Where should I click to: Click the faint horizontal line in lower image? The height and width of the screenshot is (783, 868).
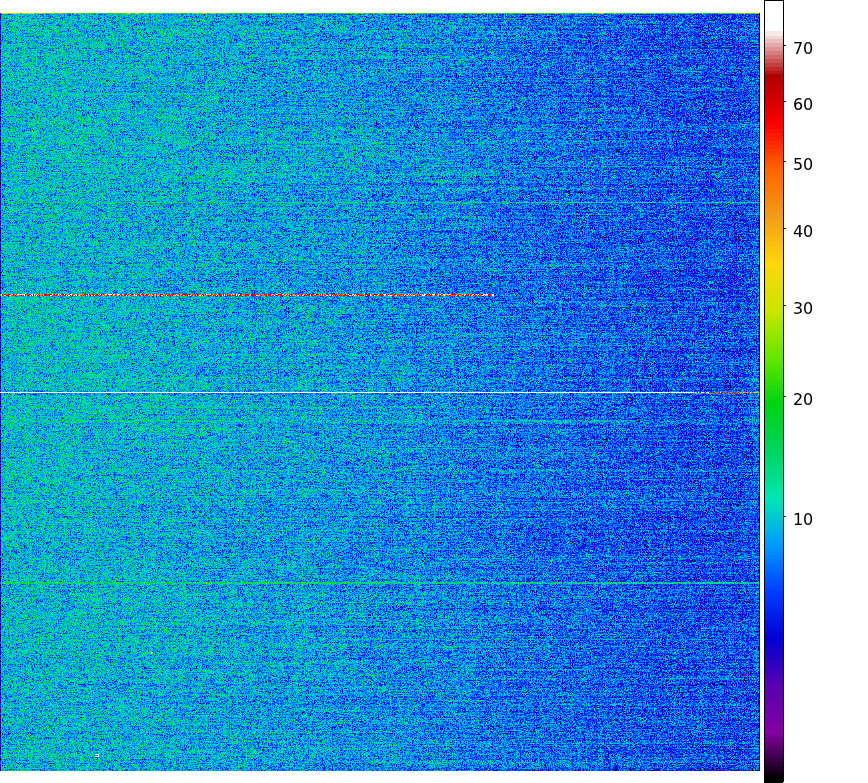[380, 582]
